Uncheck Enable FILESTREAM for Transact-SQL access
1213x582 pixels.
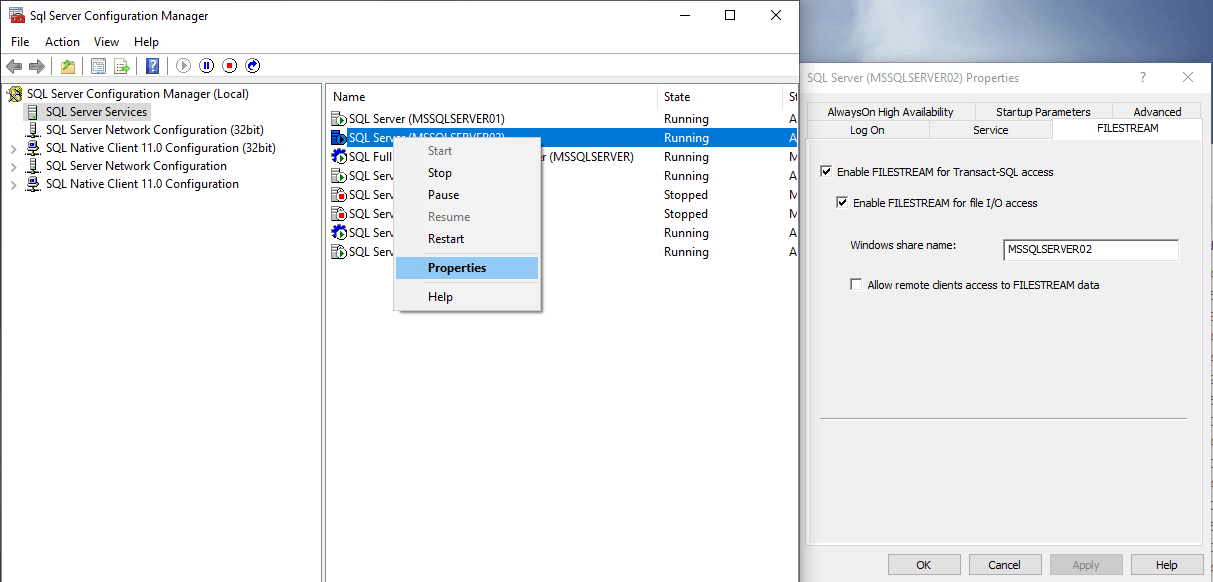826,172
